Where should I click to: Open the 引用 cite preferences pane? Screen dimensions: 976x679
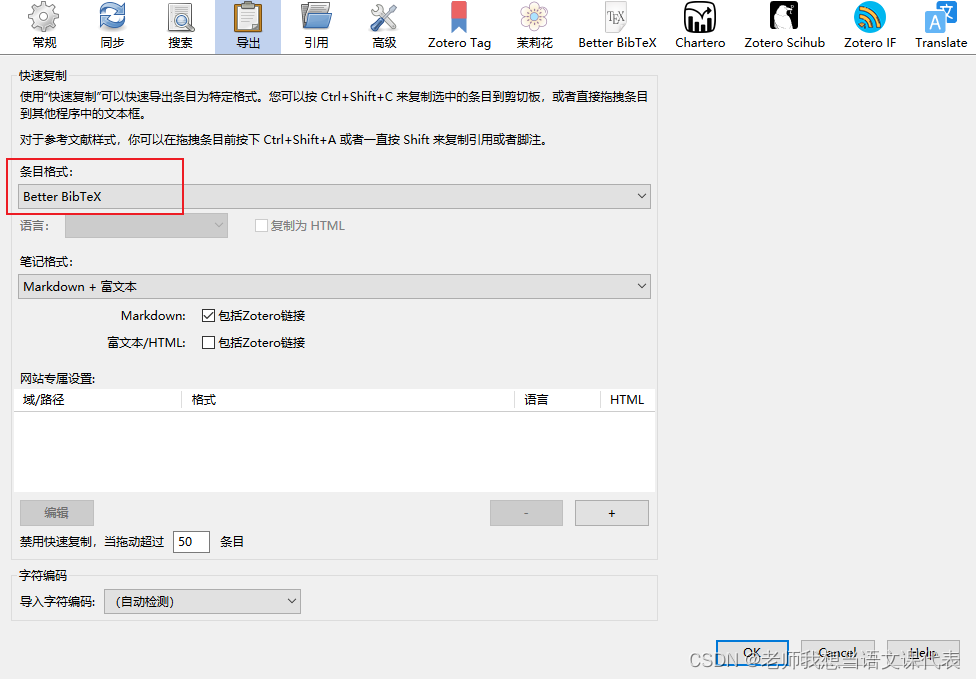[316, 27]
